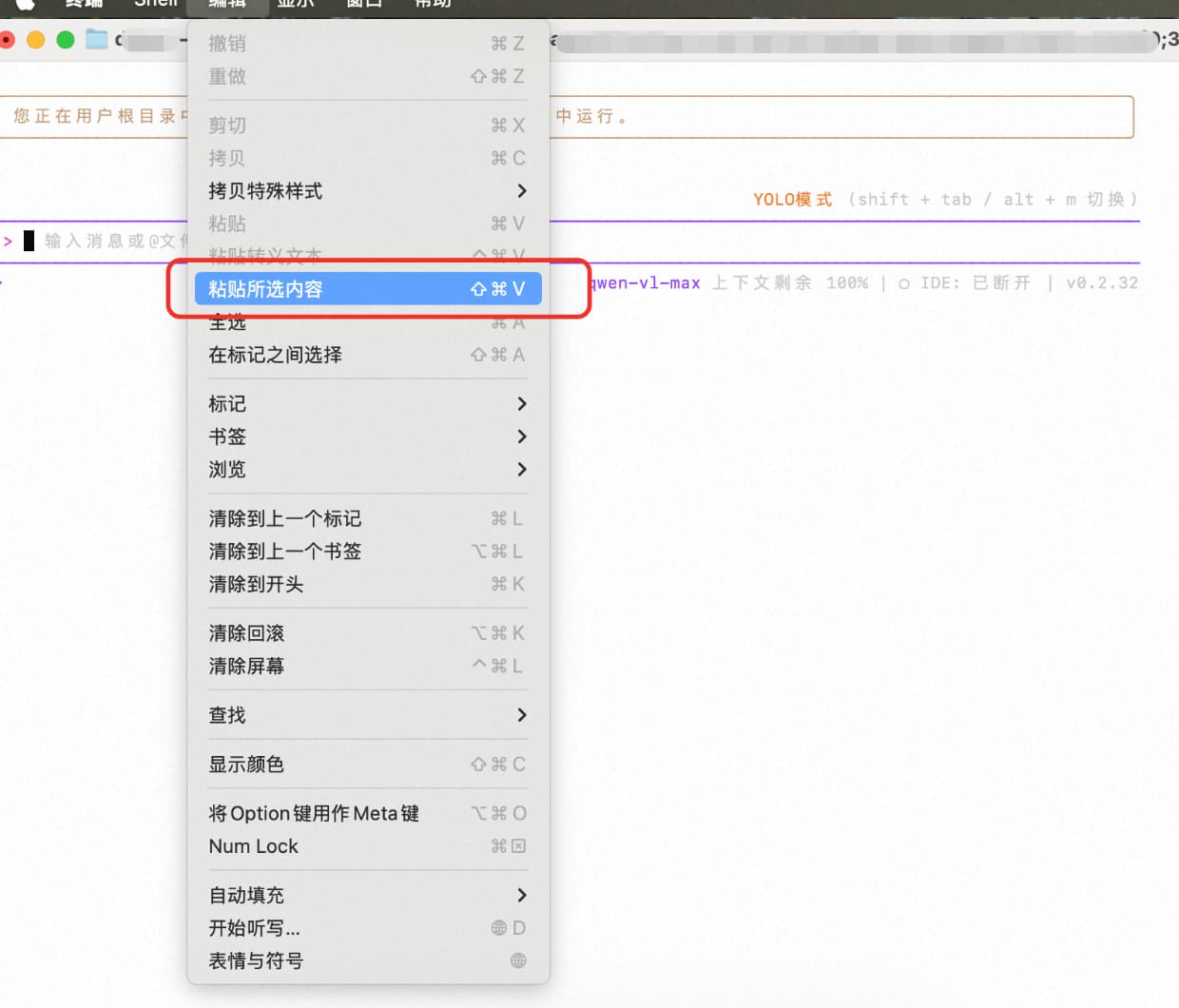Click the yellow minimize window button
1179x1008 pixels.
click(36, 40)
